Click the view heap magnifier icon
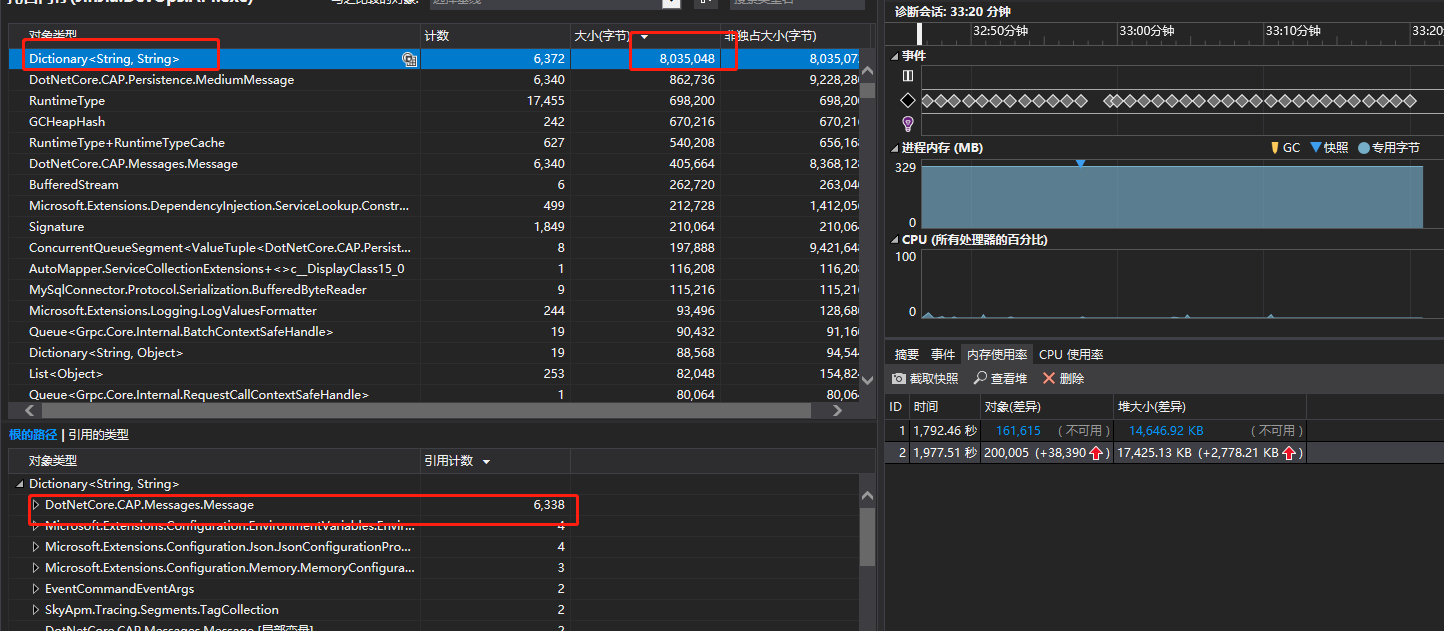The height and width of the screenshot is (631, 1444). click(981, 379)
